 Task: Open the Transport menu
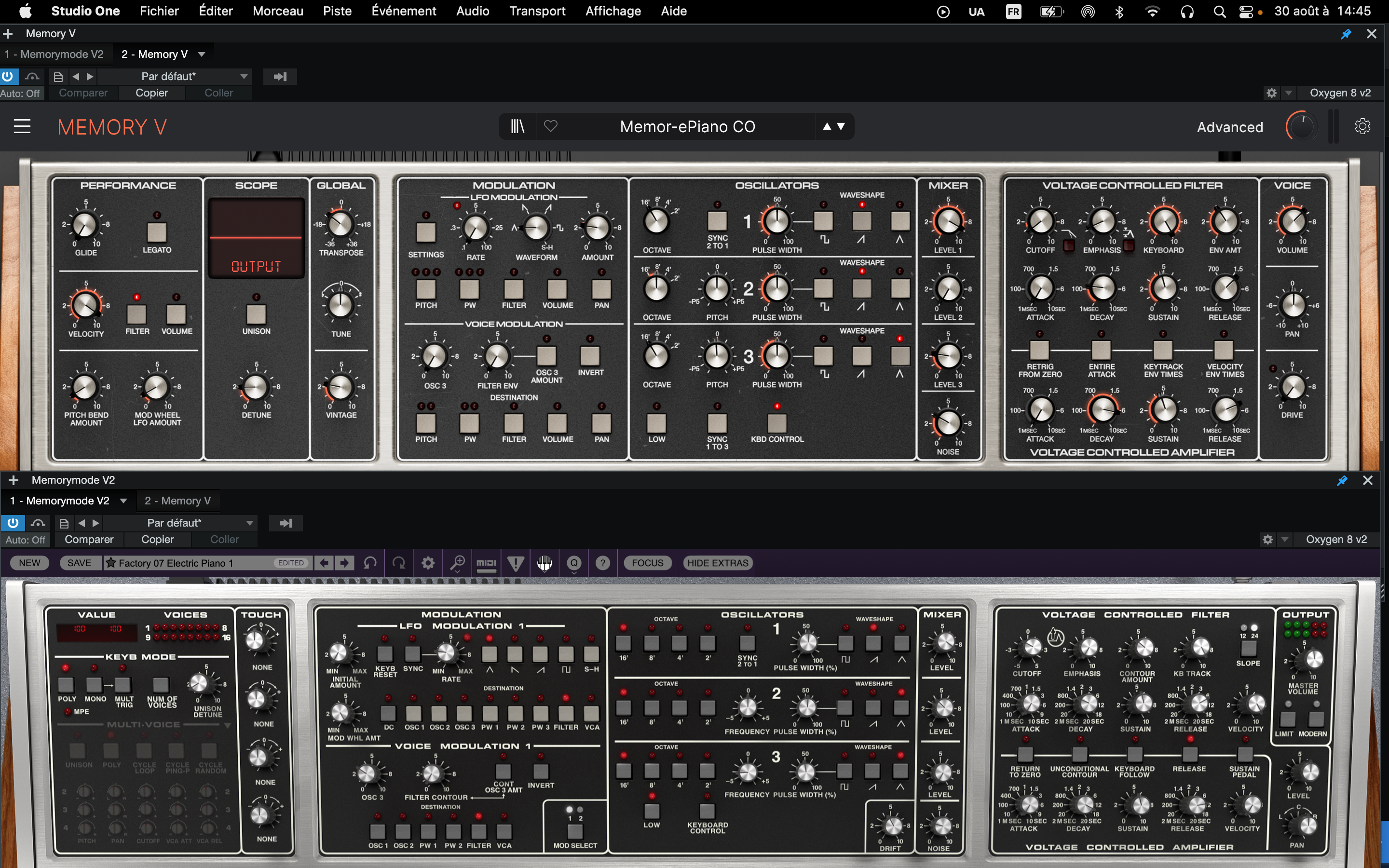tap(537, 12)
